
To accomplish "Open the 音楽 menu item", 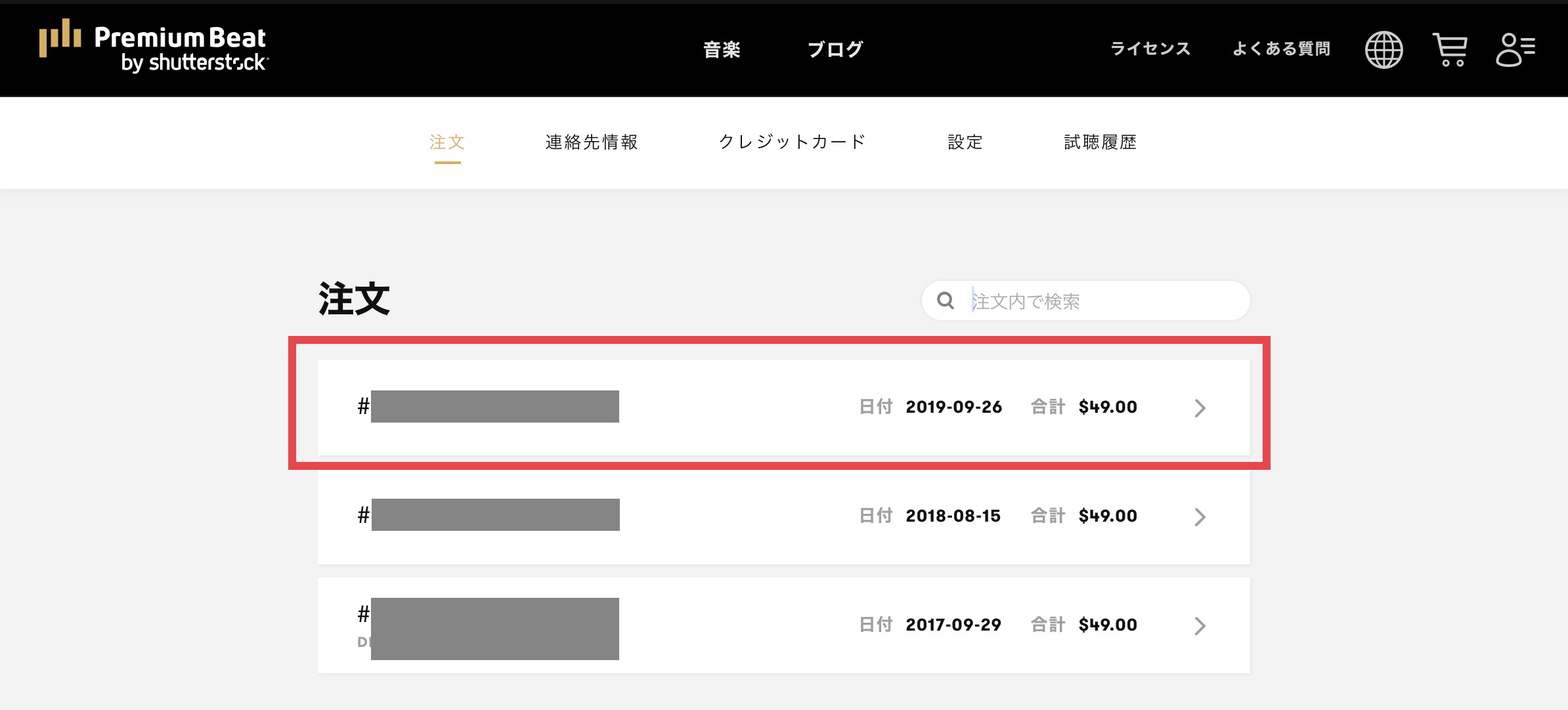I will 722,49.
